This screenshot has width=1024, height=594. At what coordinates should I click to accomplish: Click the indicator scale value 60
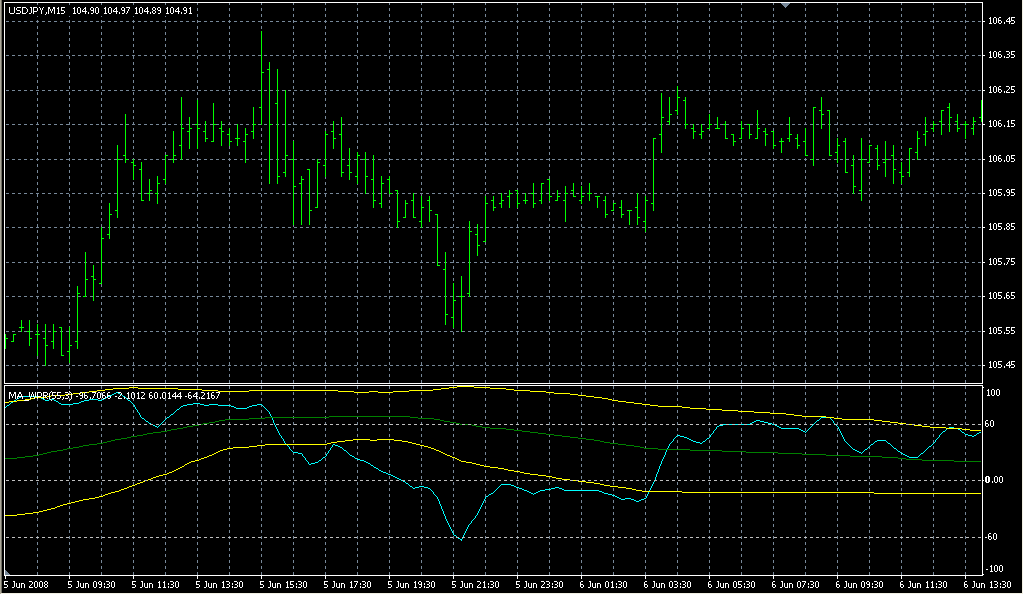click(990, 424)
